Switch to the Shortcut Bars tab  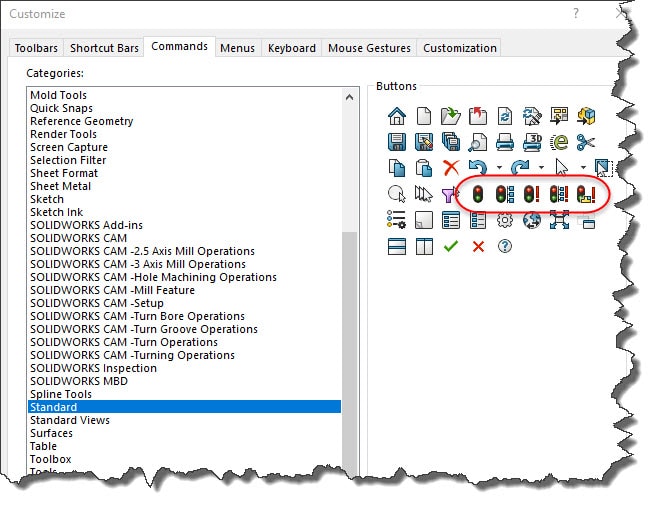[x=104, y=48]
